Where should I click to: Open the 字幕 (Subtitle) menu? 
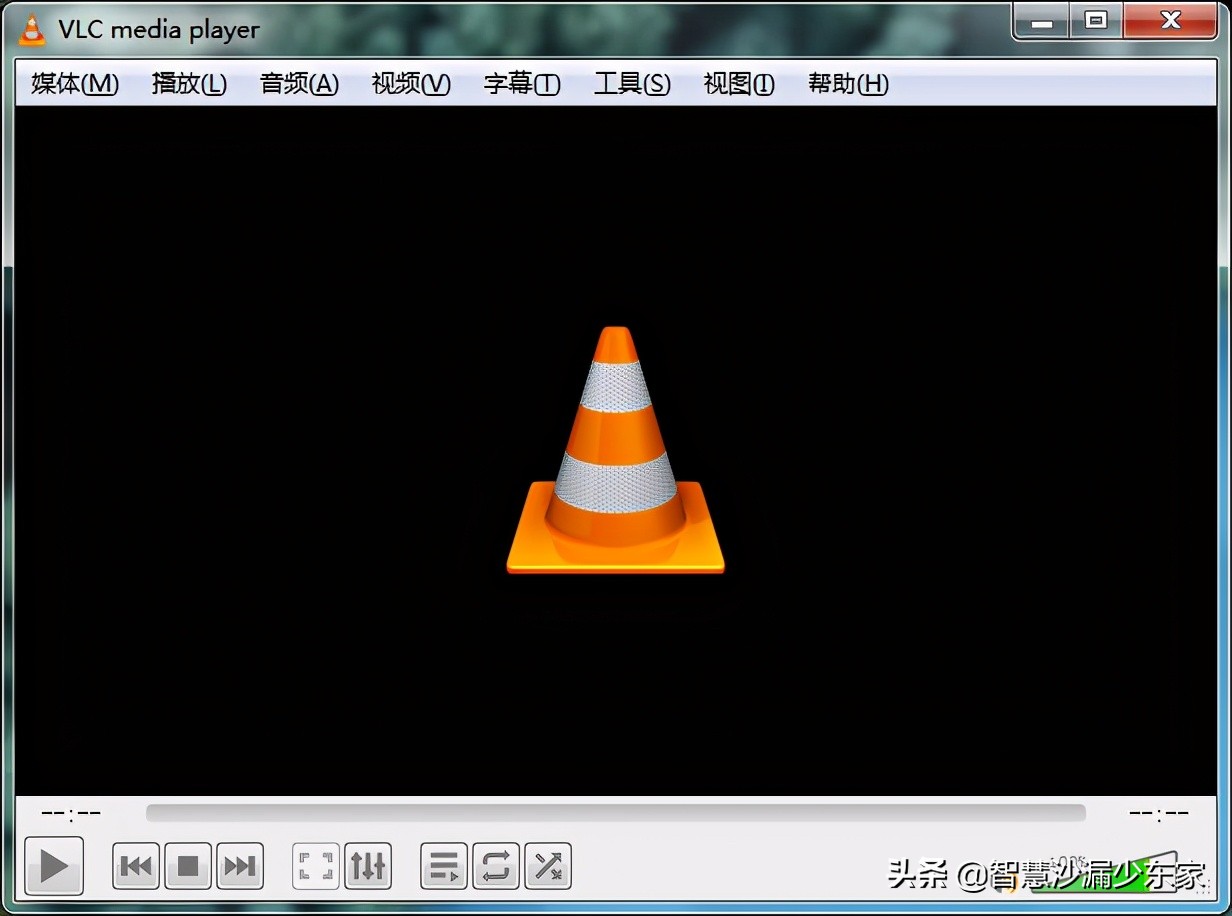(521, 84)
